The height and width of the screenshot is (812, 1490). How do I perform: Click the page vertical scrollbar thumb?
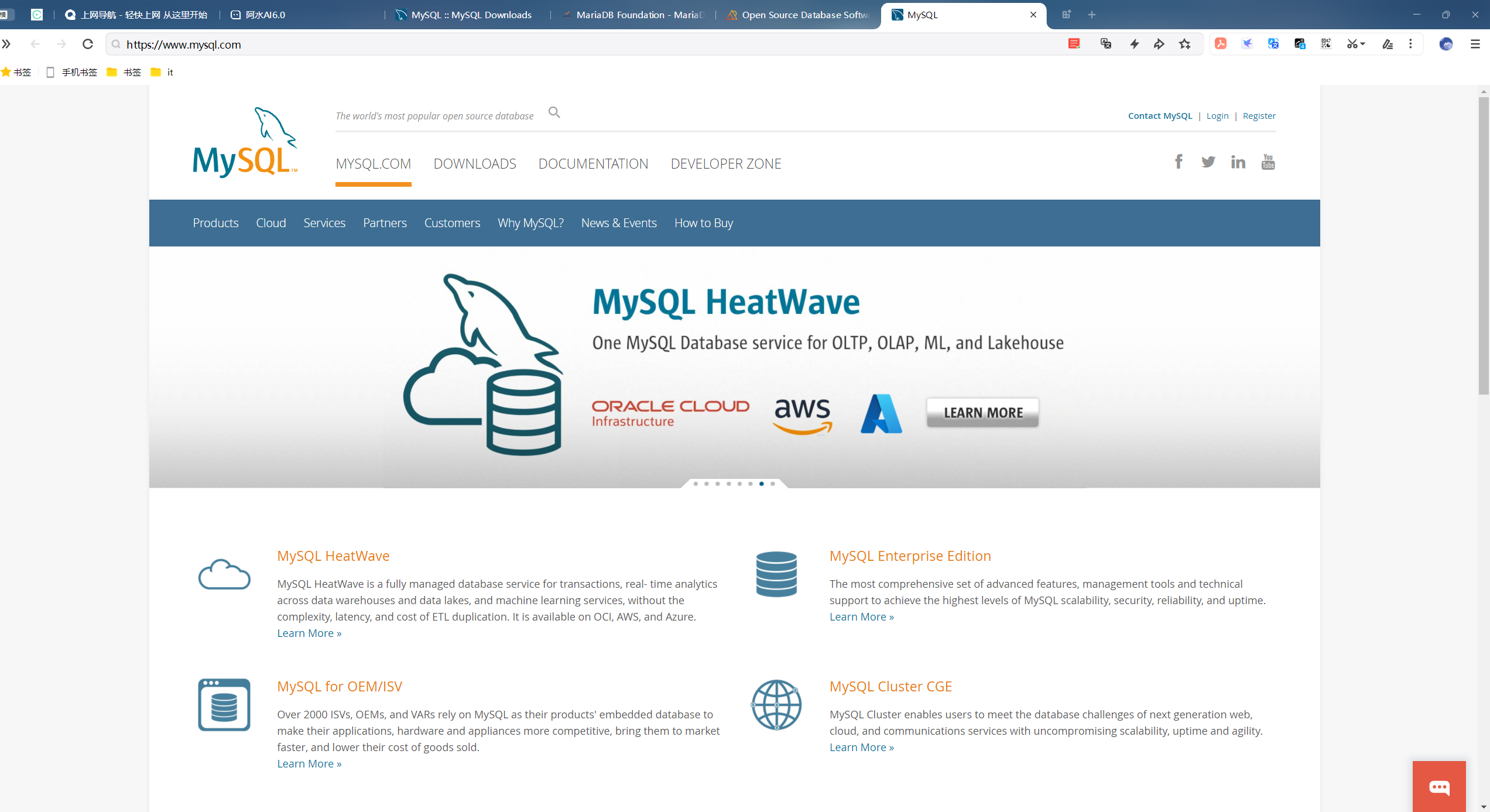point(1484,246)
